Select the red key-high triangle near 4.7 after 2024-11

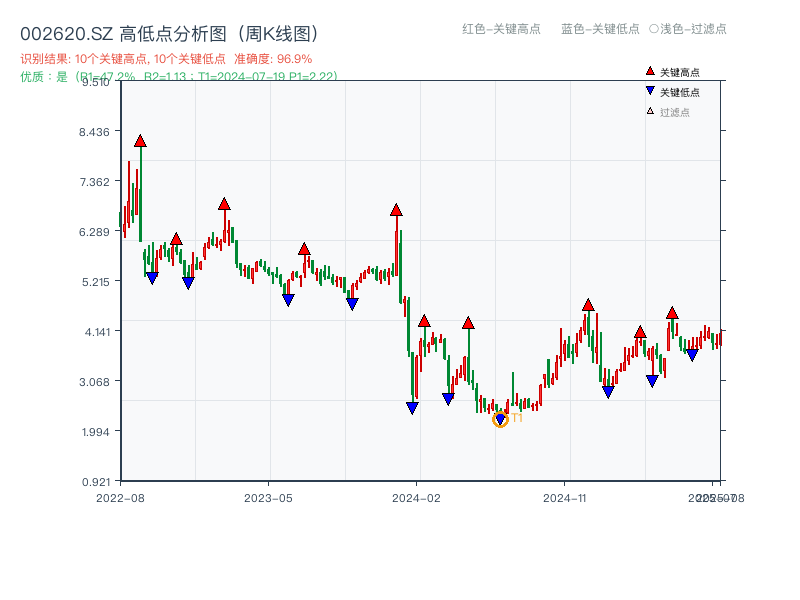588,306
